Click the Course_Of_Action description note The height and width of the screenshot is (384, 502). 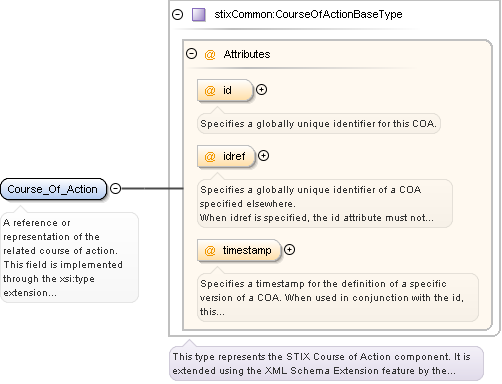click(69, 257)
